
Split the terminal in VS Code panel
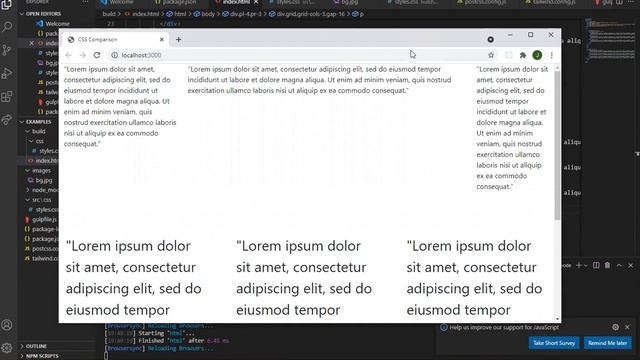pyautogui.click(x=596, y=265)
